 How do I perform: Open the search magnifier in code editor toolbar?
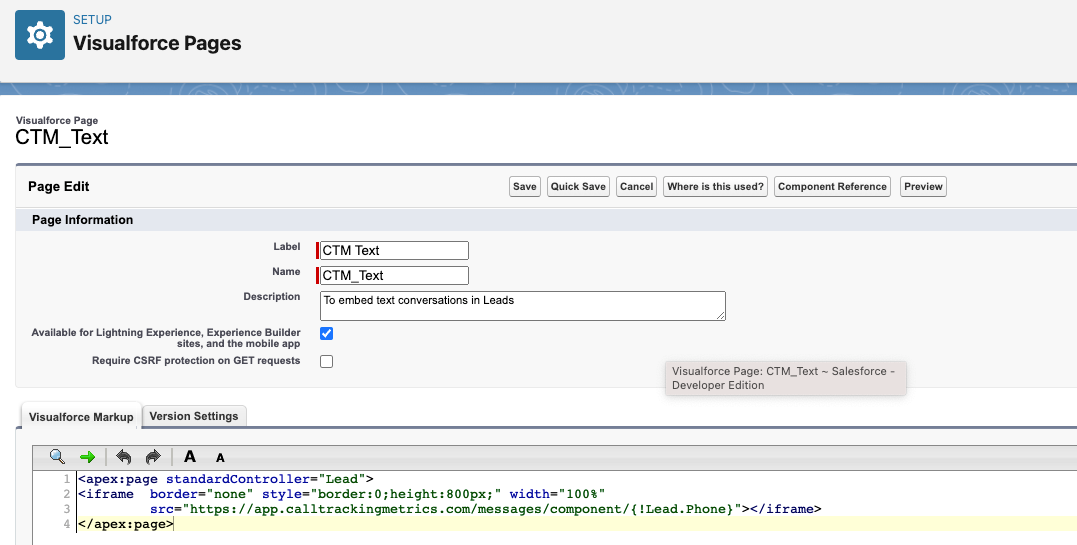click(58, 457)
